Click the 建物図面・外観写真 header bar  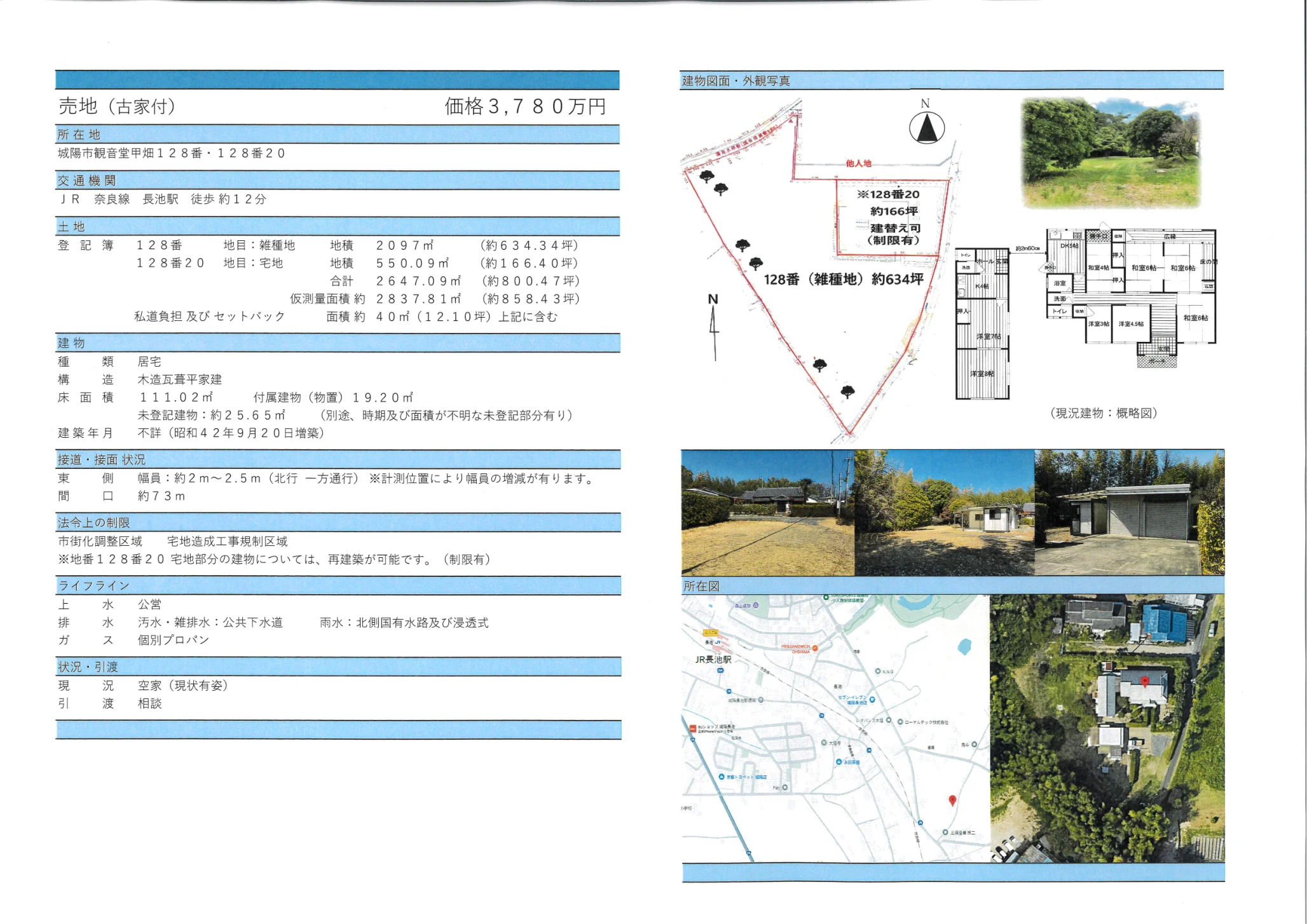click(952, 81)
